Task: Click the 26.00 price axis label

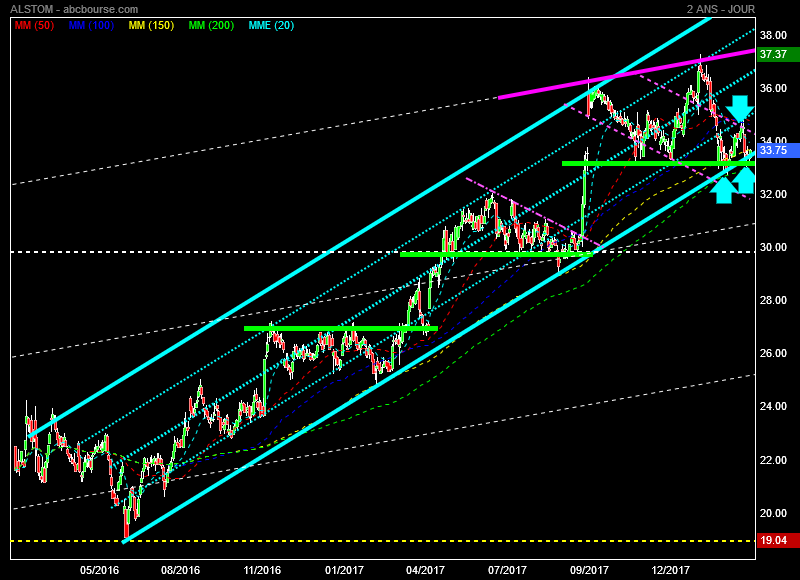Action: pos(773,354)
